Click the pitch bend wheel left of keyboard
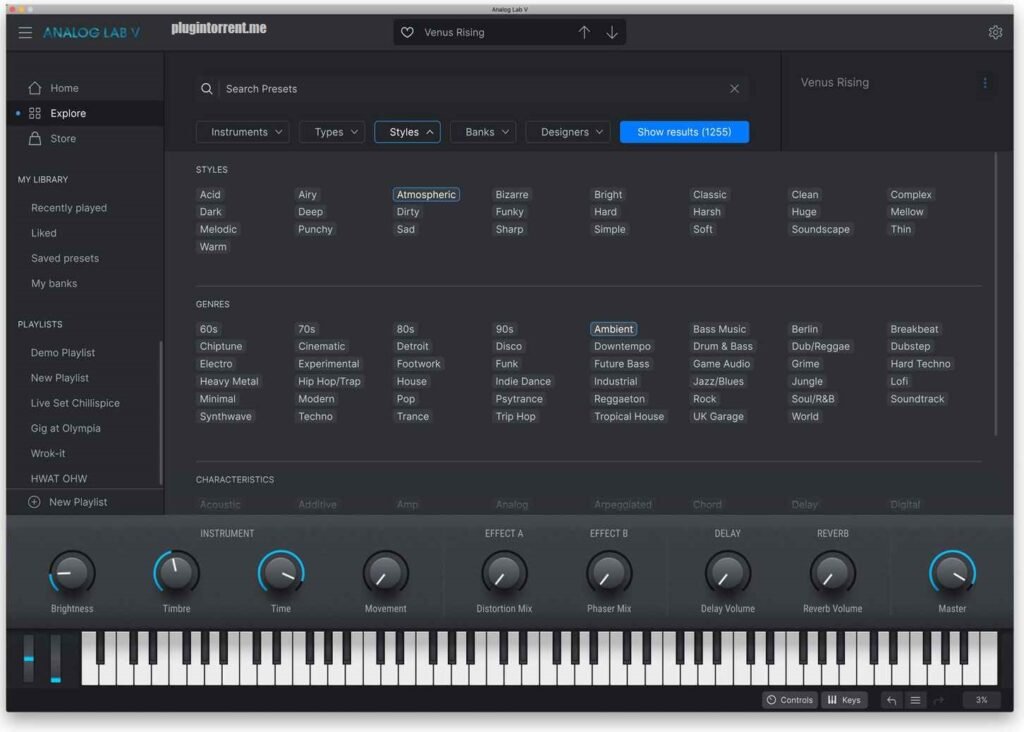1024x732 pixels. point(29,660)
